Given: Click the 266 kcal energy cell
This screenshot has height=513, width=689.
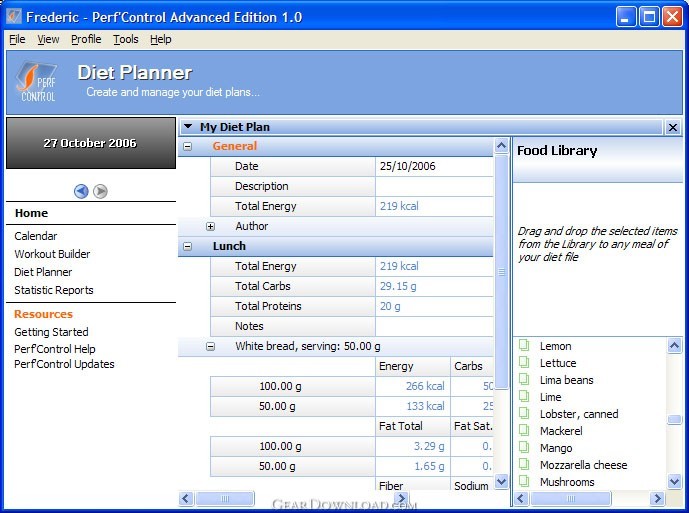Looking at the screenshot, I should coord(413,386).
